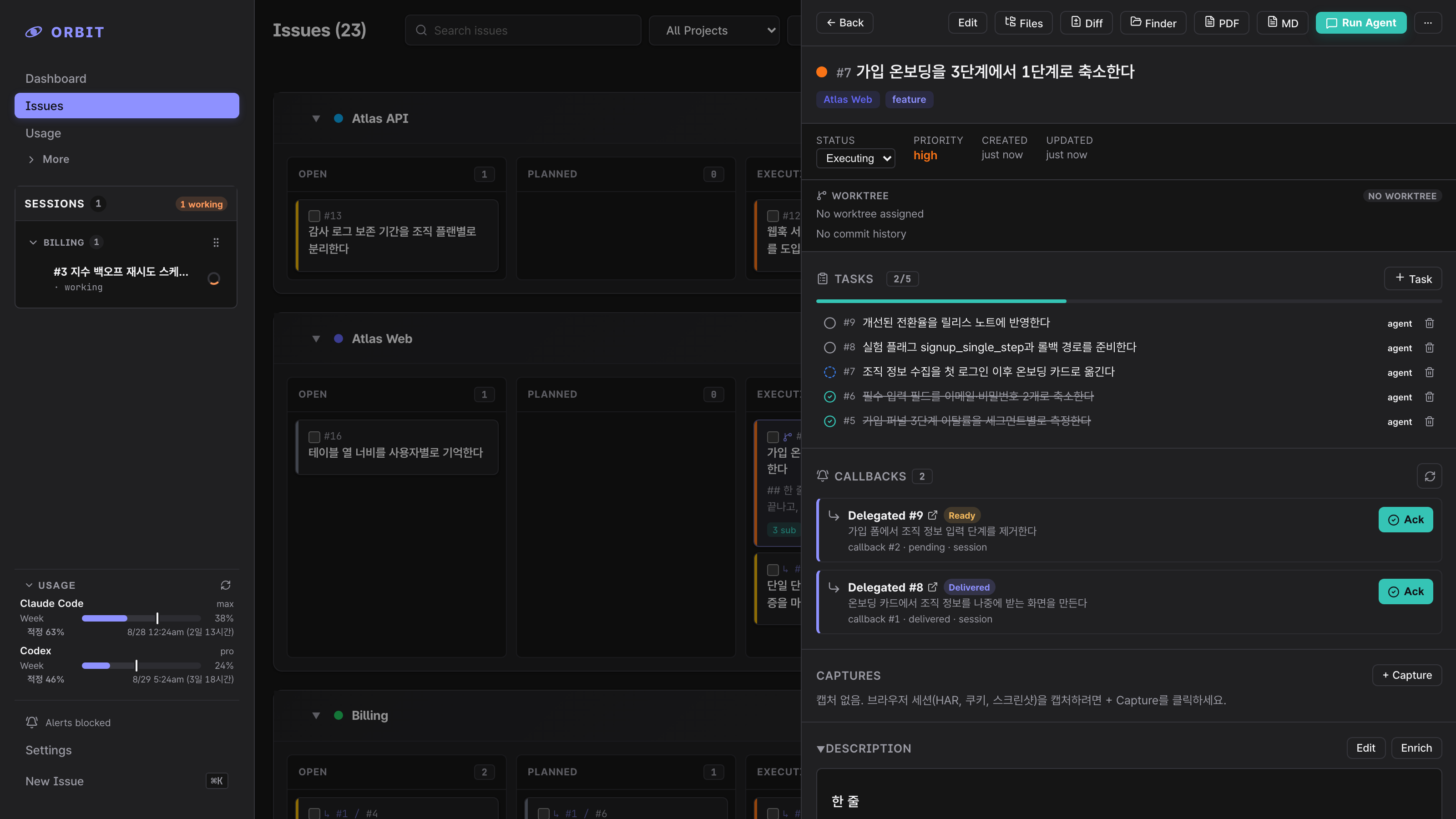Viewport: 1456px width, 819px height.
Task: Open Delegated #9 external link icon
Action: (x=933, y=515)
